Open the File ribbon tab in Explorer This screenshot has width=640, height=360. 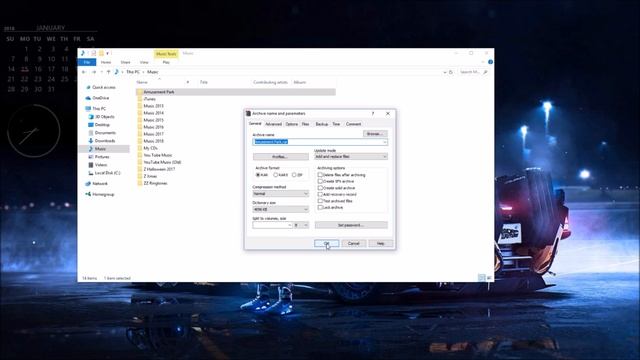point(87,62)
